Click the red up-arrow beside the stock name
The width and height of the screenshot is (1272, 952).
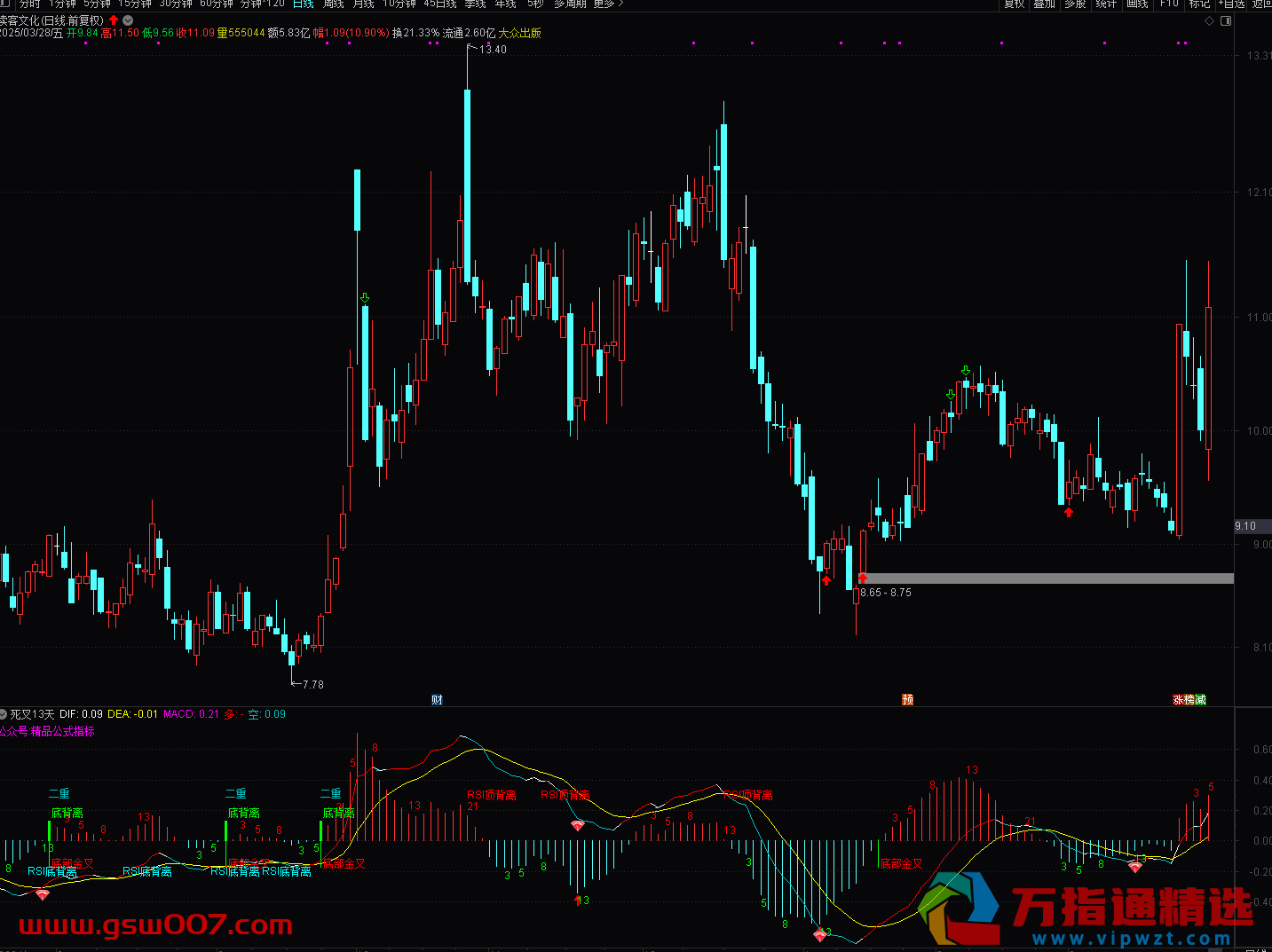tap(114, 20)
